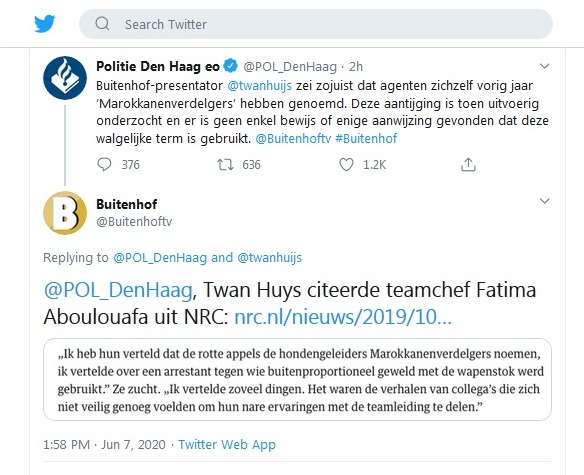Expand the Buitenhof tweet options chevron
This screenshot has height=475, width=584.
click(x=545, y=201)
